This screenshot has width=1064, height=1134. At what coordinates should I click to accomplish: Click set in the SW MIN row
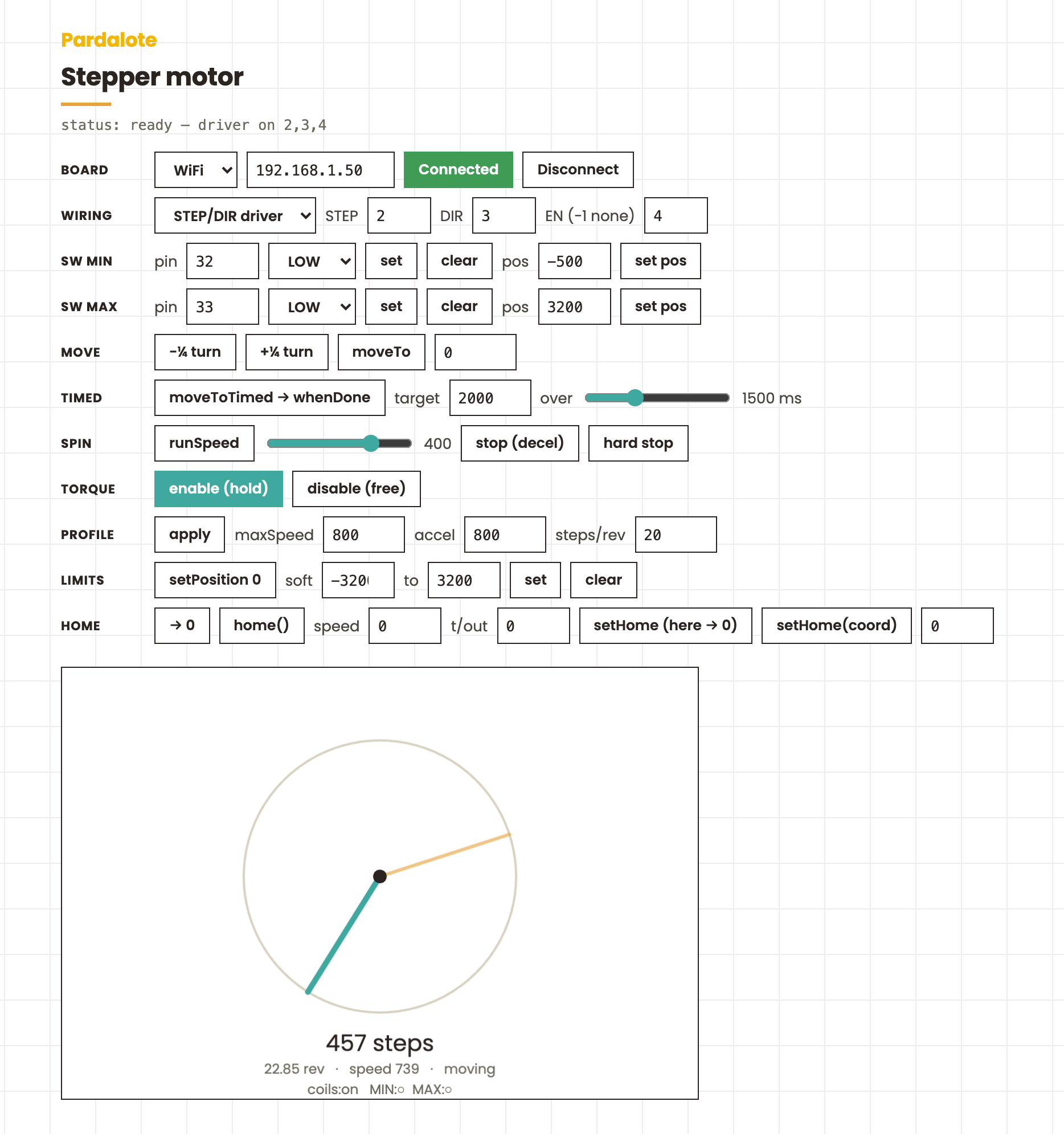tap(391, 261)
